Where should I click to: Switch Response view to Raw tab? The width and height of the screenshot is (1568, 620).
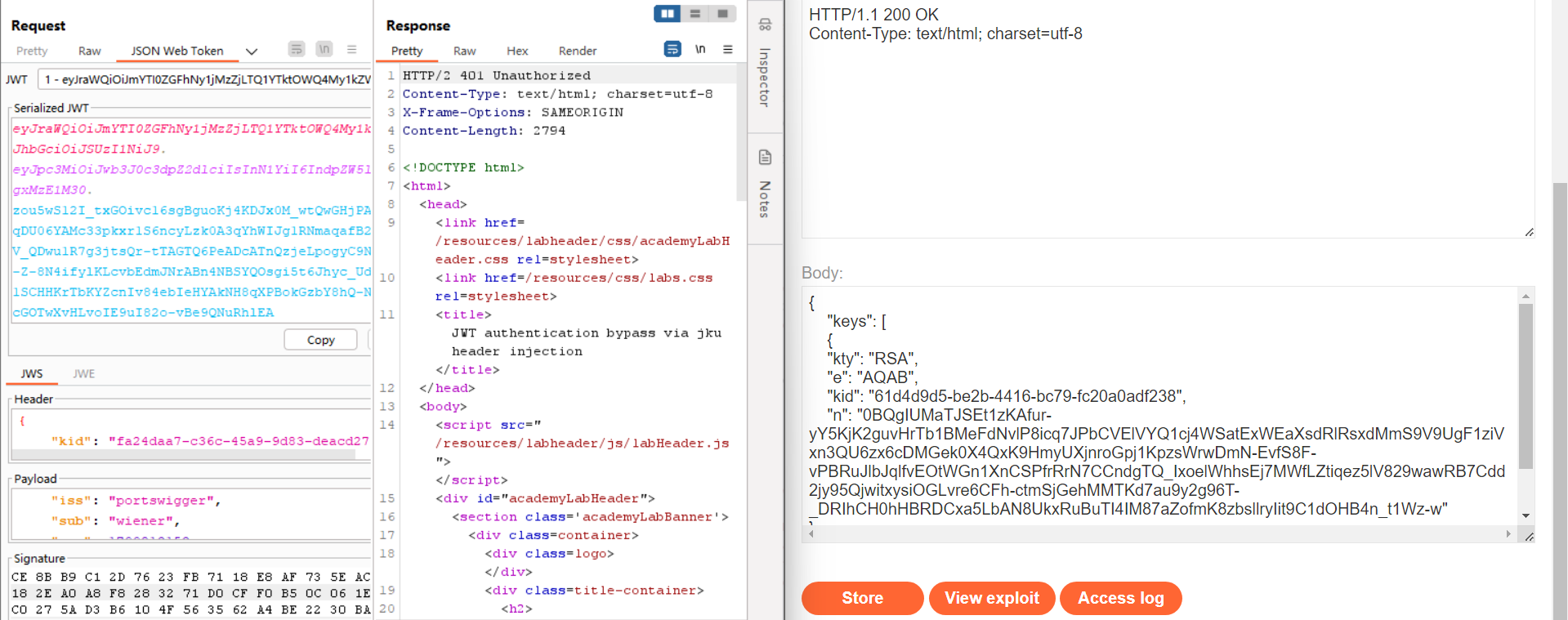click(465, 51)
